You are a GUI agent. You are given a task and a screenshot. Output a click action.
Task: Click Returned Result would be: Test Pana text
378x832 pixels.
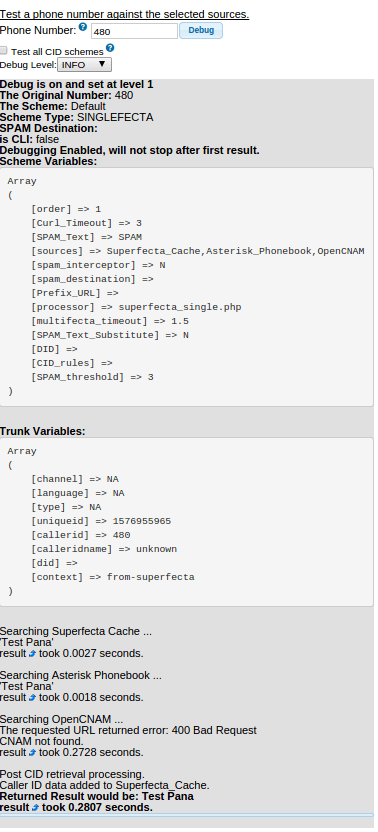point(97,796)
